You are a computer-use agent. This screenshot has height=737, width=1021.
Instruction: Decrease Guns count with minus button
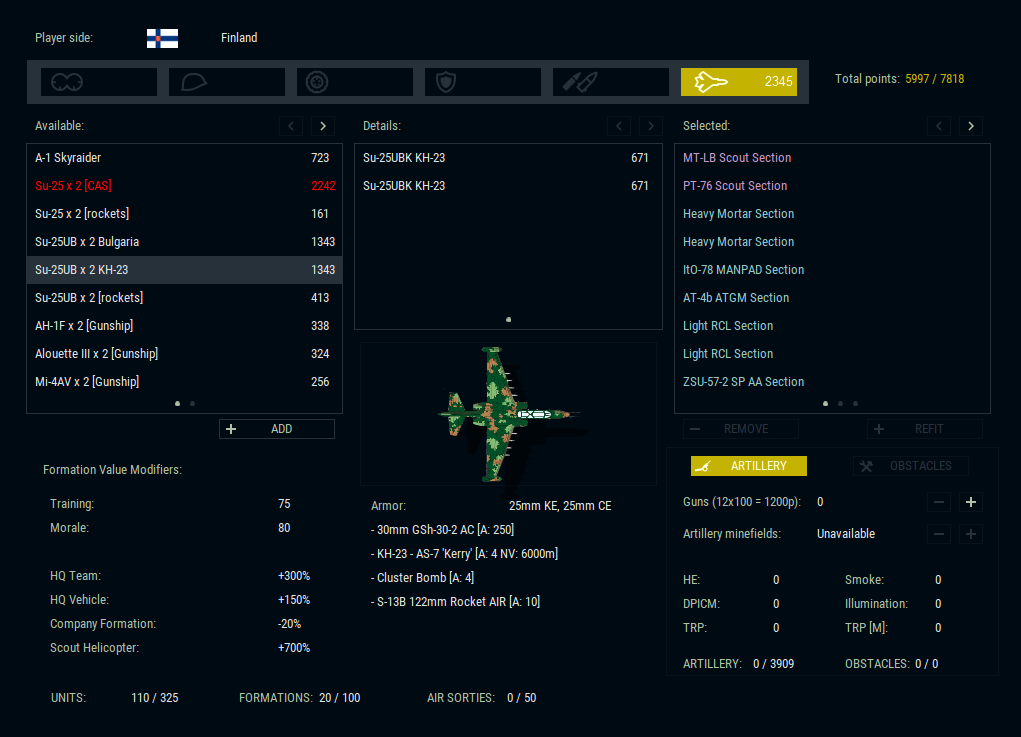939,502
